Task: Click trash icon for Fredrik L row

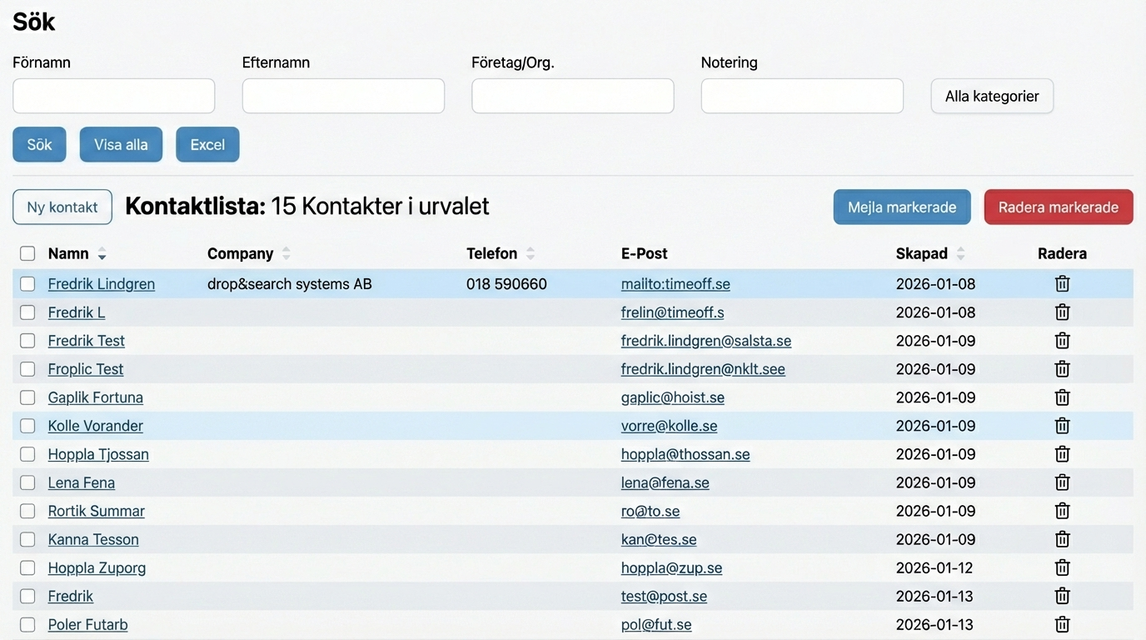Action: 1062,312
